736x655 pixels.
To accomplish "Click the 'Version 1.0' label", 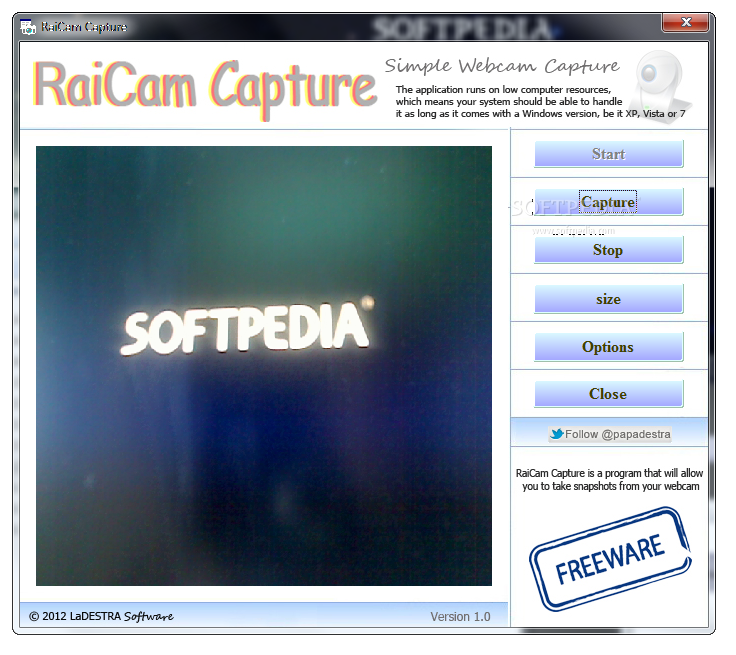I will (x=460, y=616).
